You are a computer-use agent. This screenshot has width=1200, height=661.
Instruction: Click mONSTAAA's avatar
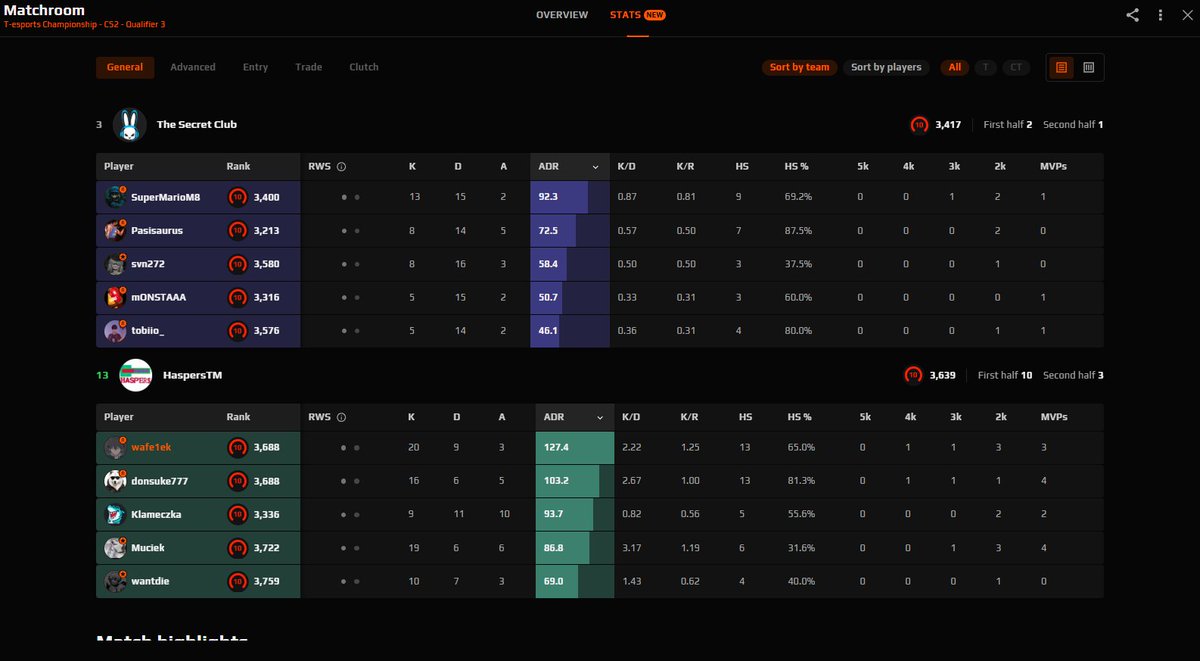pos(114,298)
